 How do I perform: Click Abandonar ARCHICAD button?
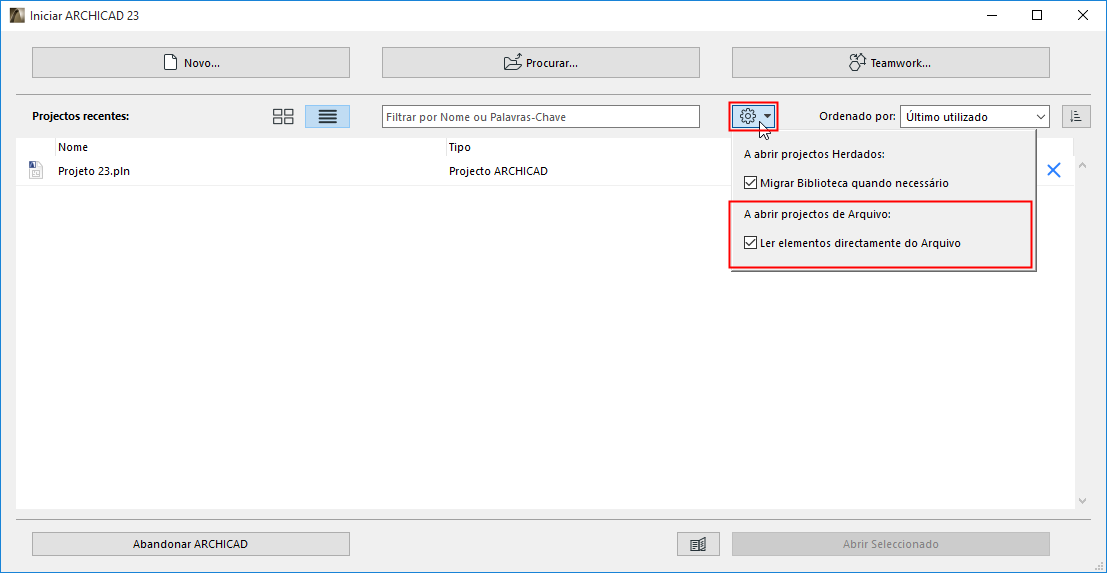pyautogui.click(x=191, y=544)
